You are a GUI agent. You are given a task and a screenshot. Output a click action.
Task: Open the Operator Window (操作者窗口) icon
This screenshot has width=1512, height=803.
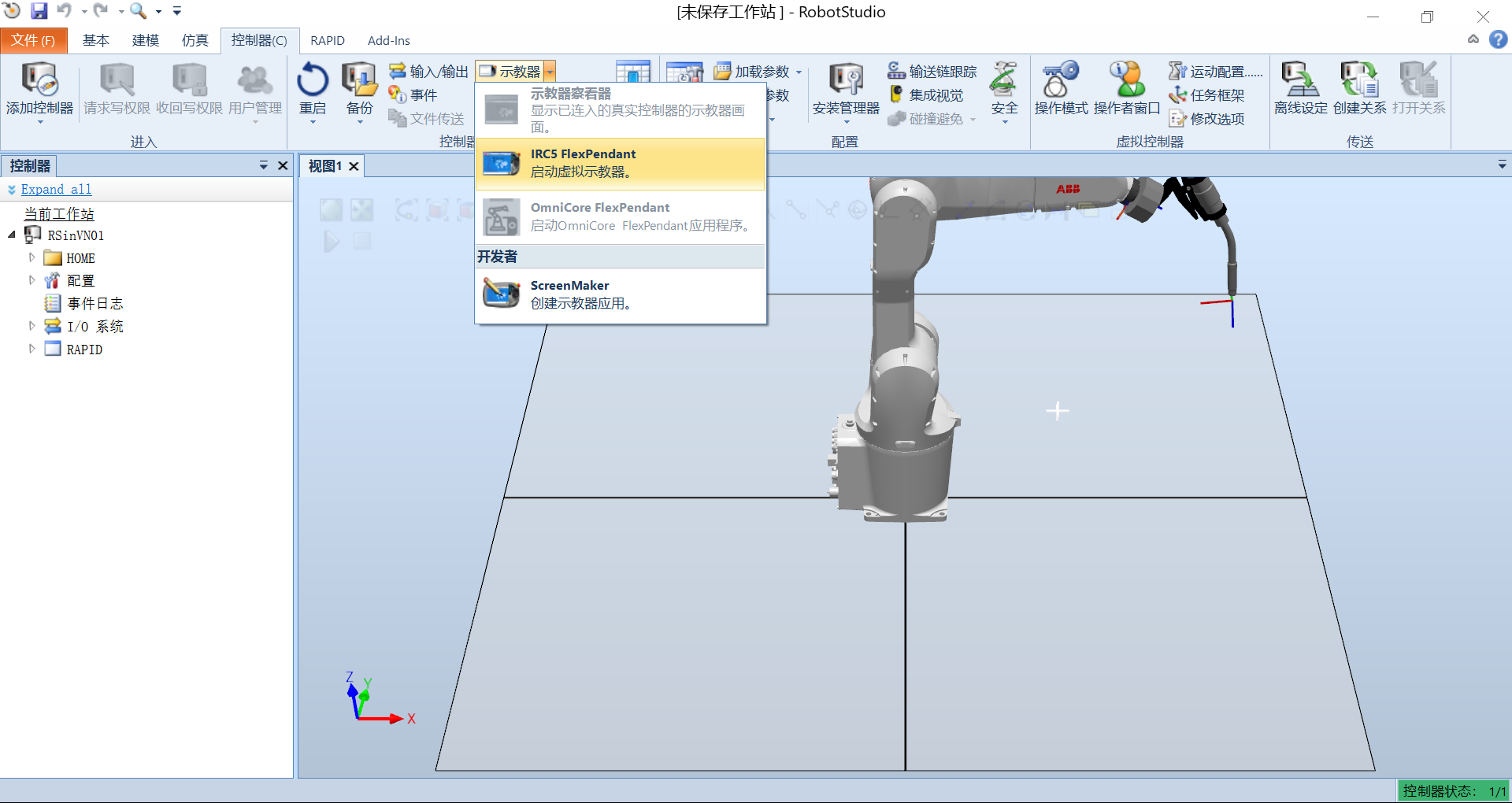click(x=1126, y=80)
